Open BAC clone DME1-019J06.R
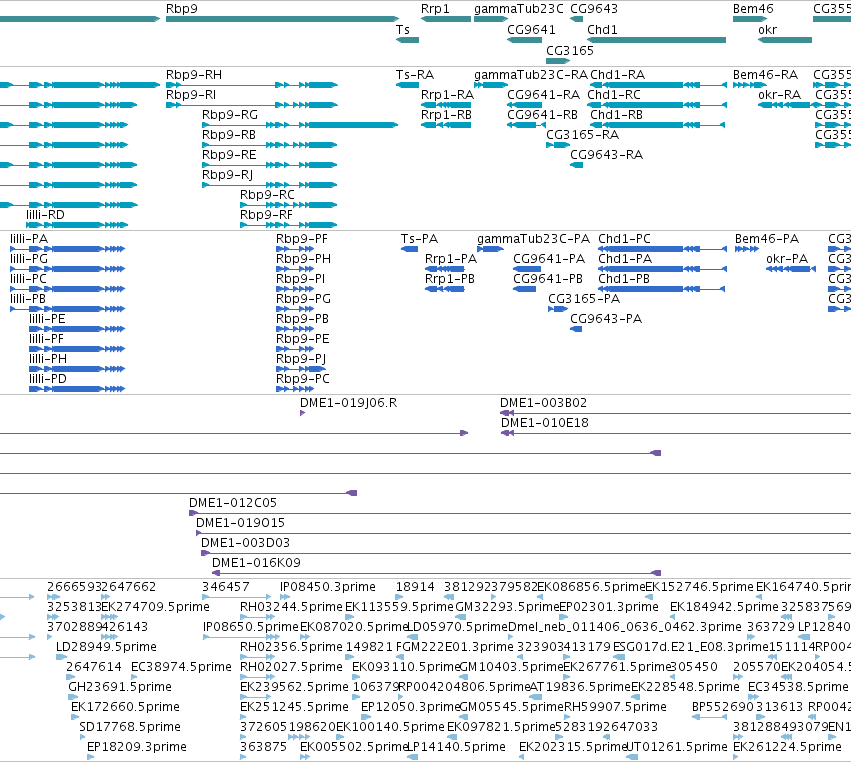The width and height of the screenshot is (851, 762). 348,403
